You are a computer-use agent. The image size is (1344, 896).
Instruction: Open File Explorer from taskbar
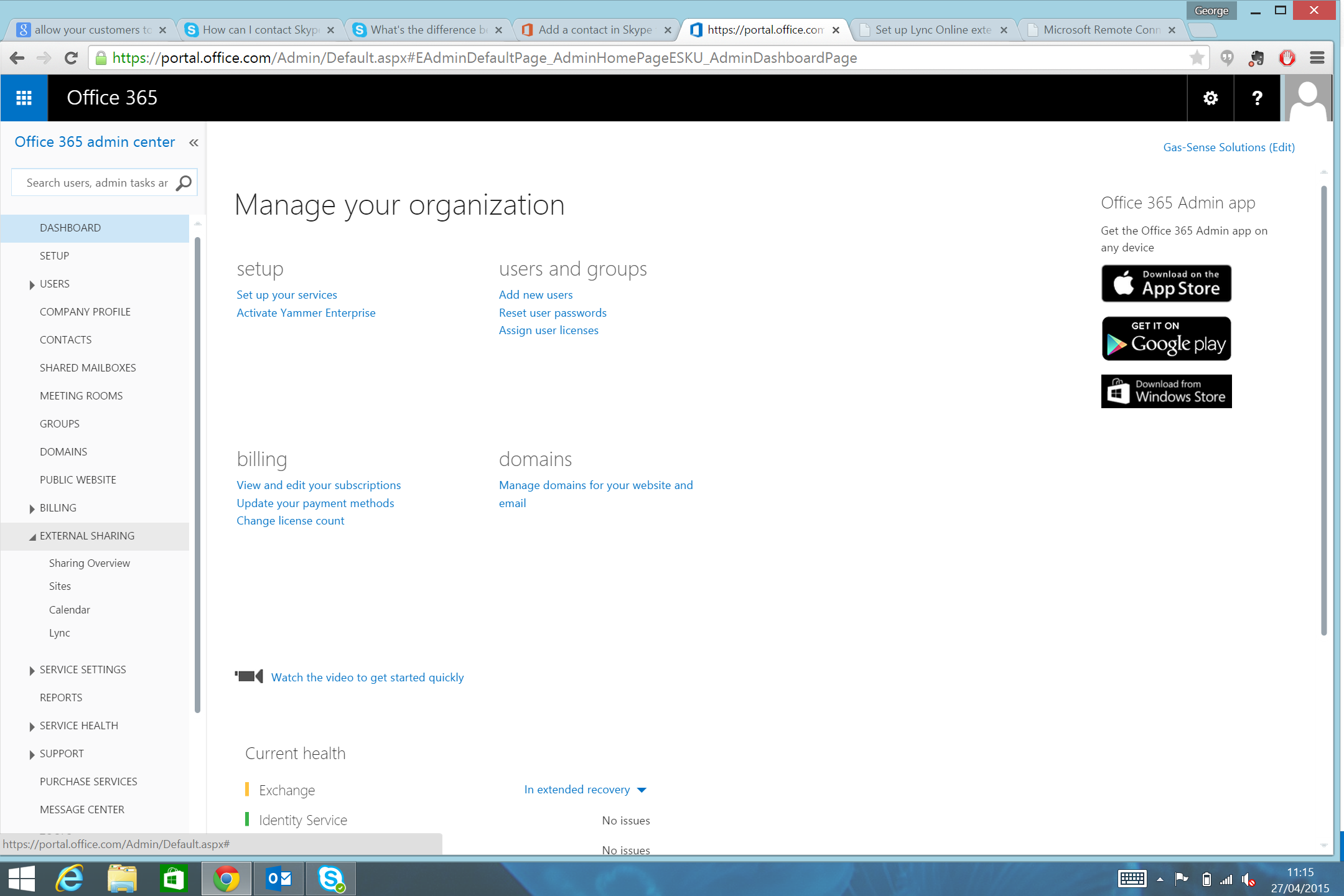pyautogui.click(x=122, y=879)
